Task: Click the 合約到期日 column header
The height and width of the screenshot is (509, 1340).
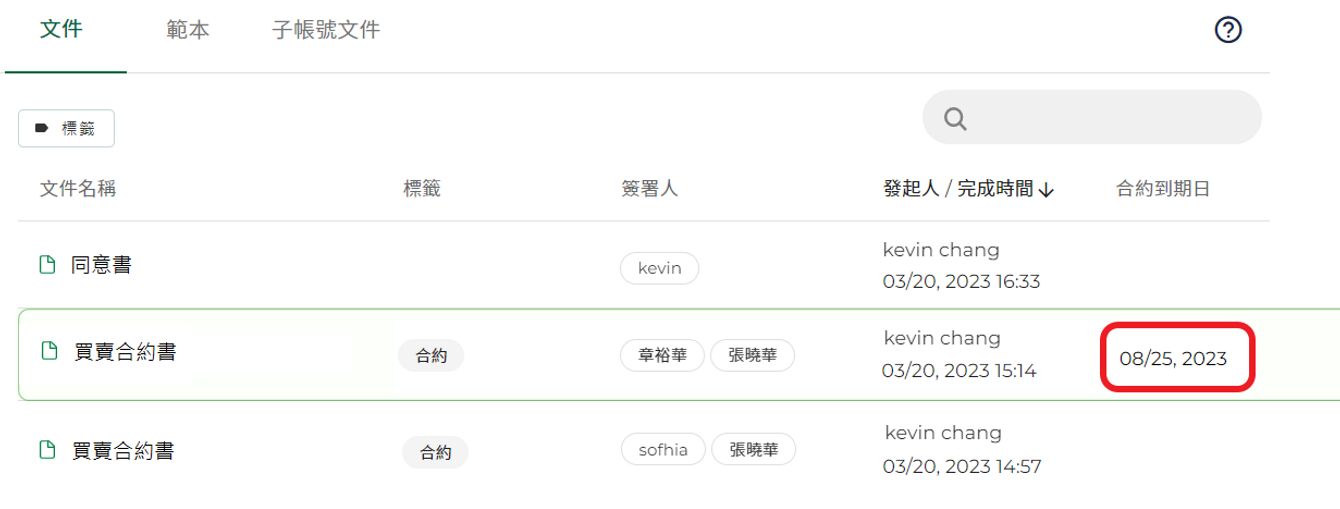Action: click(x=1163, y=189)
